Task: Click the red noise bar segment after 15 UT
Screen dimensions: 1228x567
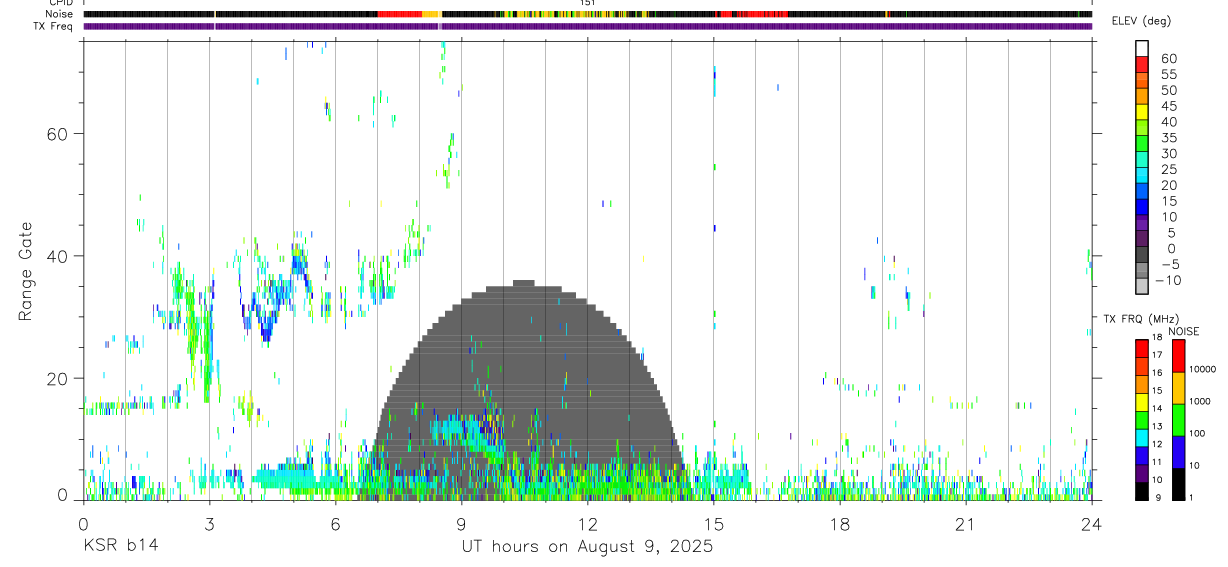Action: (x=754, y=14)
